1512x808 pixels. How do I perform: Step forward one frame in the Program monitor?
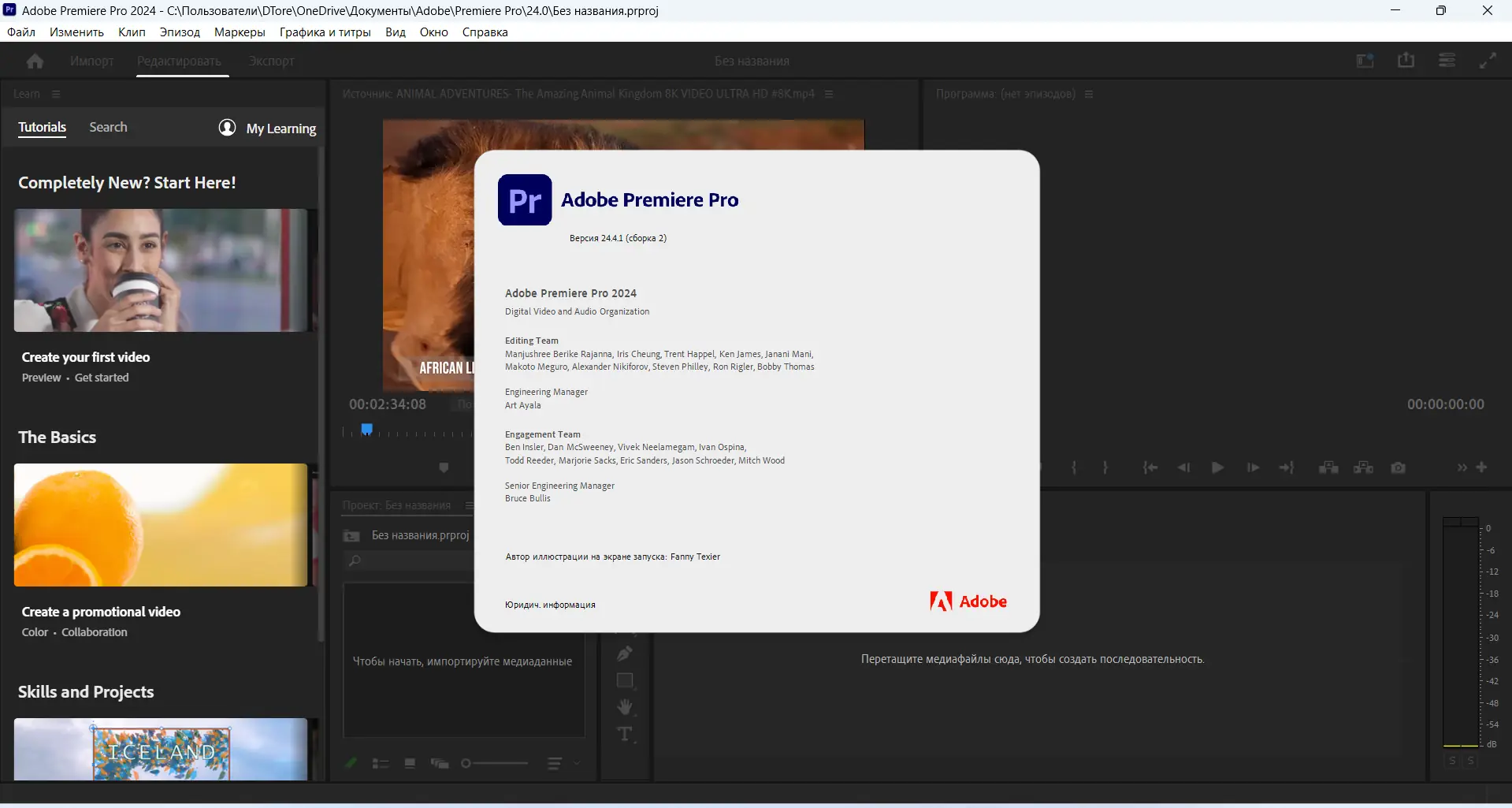coord(1253,467)
